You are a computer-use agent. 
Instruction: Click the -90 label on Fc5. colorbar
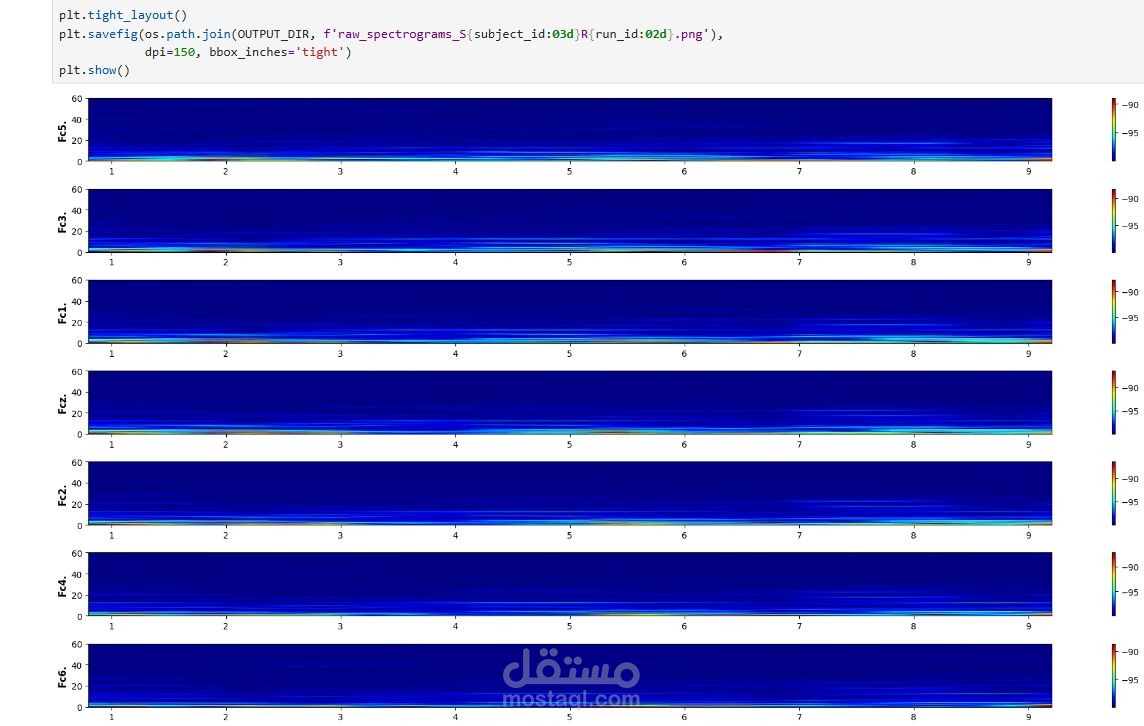1130,105
